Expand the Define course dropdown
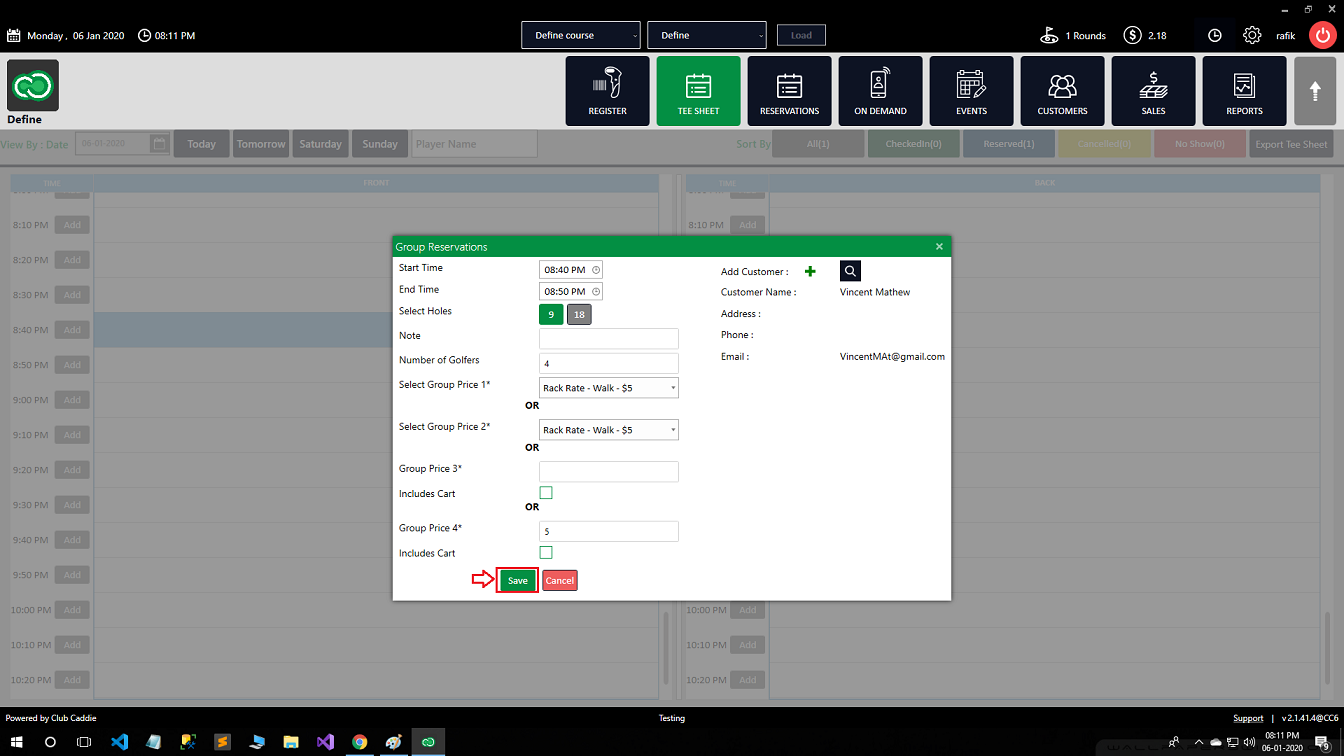The height and width of the screenshot is (756, 1344). 580,35
